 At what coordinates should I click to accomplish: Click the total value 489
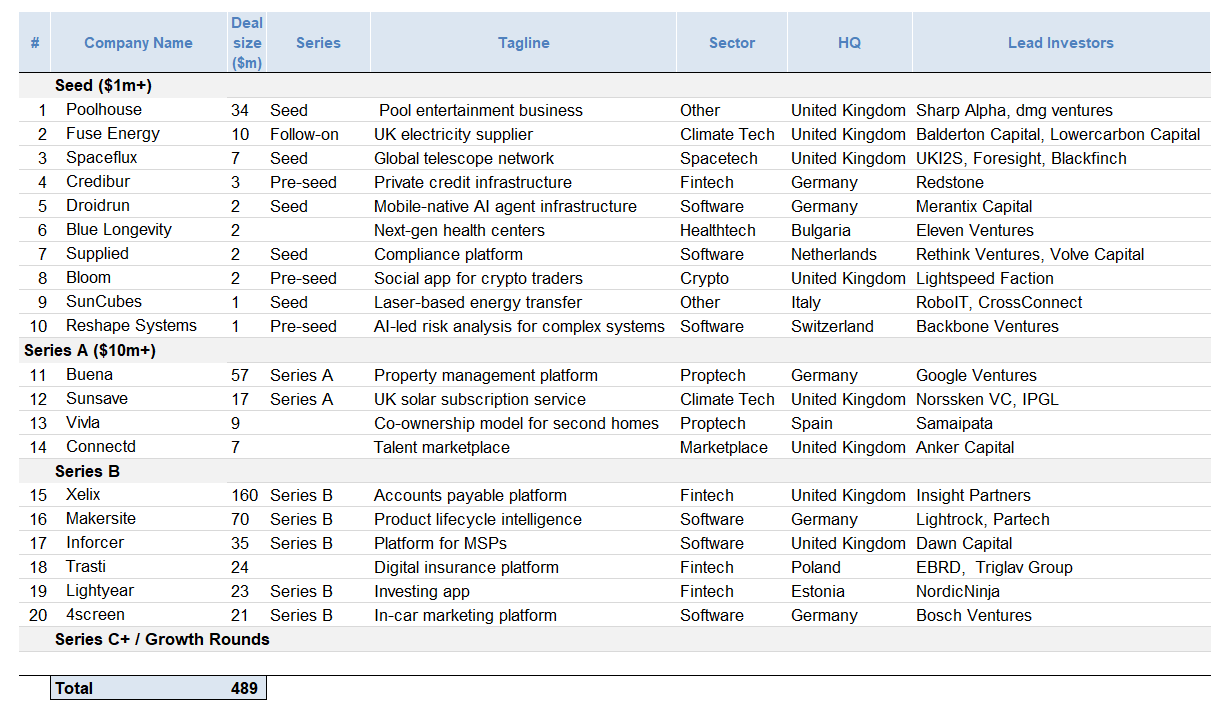244,688
